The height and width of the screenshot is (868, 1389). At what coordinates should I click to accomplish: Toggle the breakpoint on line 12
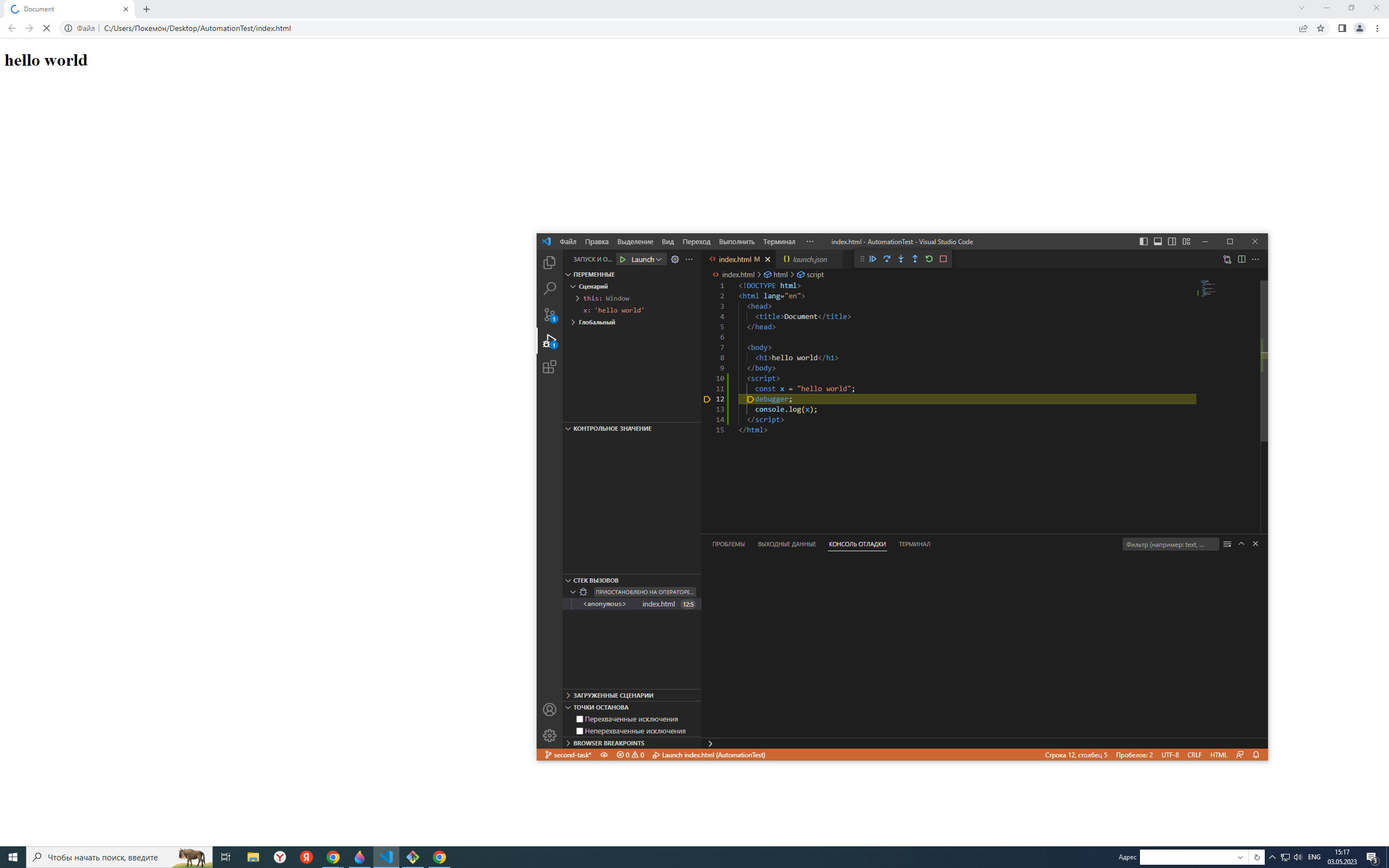tap(706, 399)
